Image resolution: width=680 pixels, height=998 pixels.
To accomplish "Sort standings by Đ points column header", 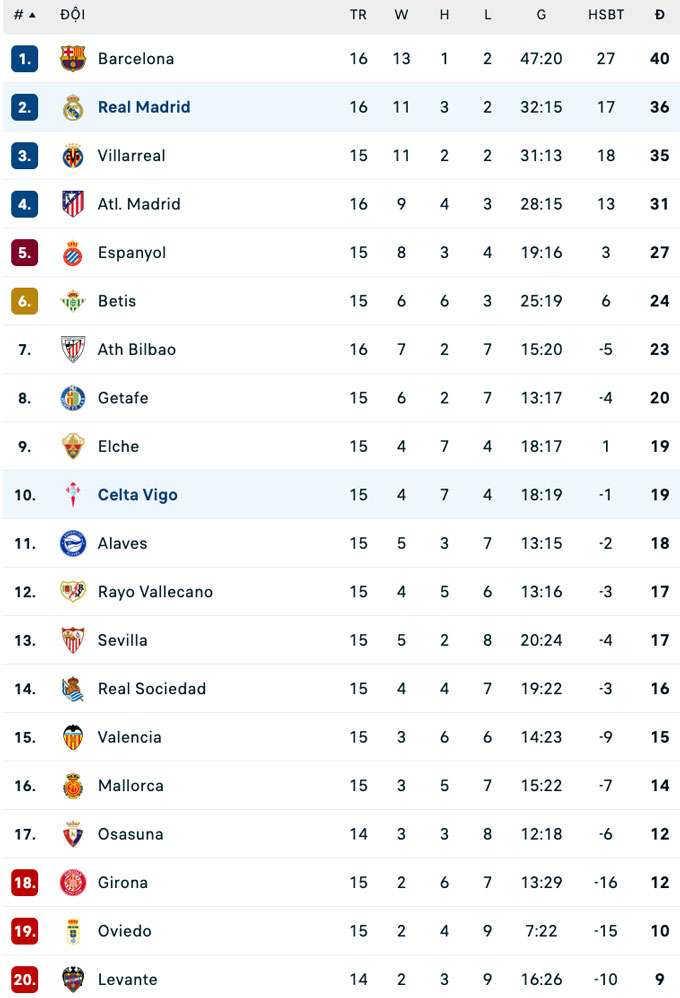I will tap(659, 15).
